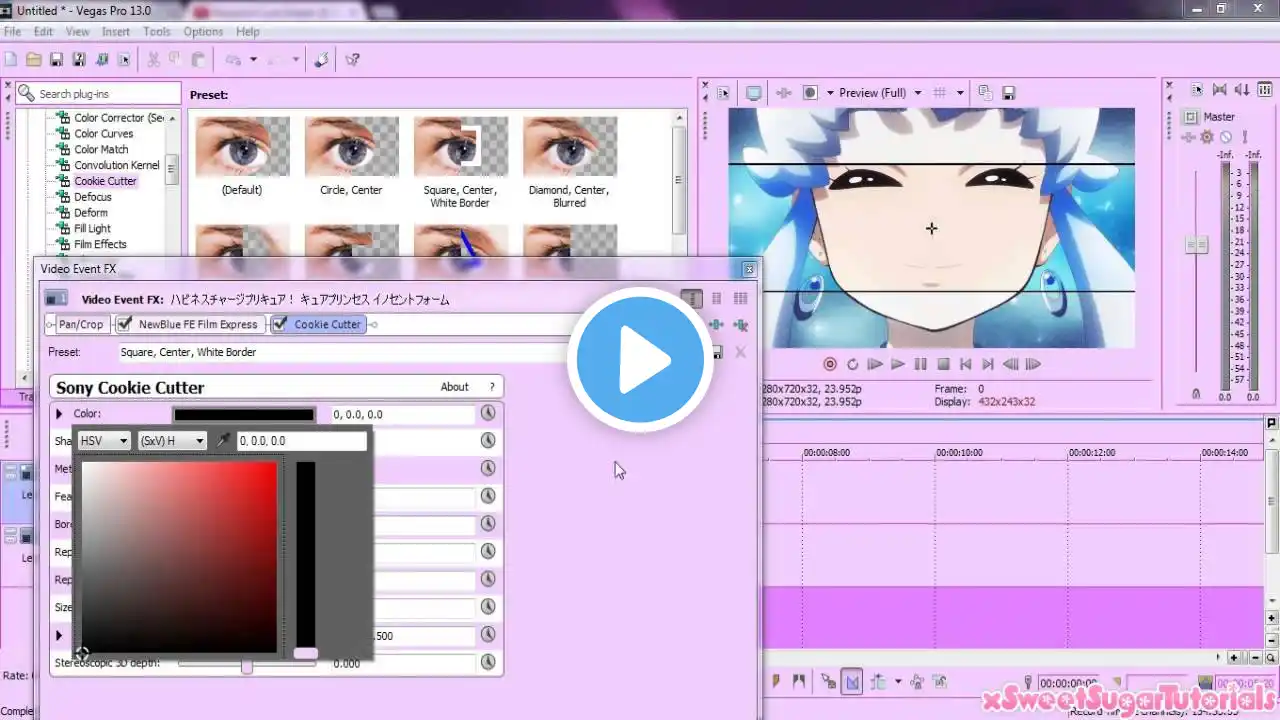This screenshot has width=1280, height=720.
Task: Toggle the Cookie Cutter effect checkbox
Action: coord(280,324)
